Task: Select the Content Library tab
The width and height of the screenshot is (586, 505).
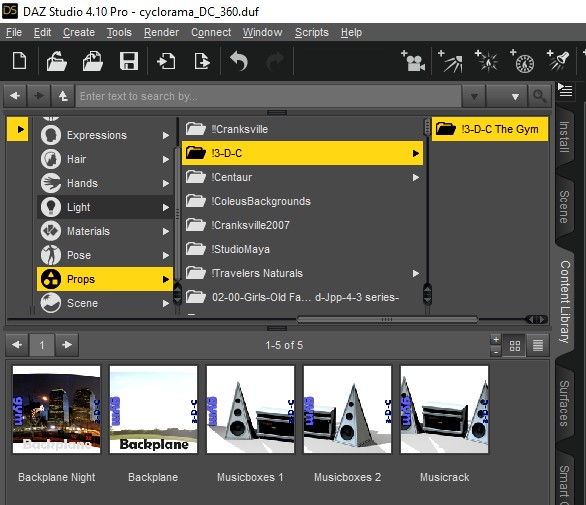Action: coord(564,302)
